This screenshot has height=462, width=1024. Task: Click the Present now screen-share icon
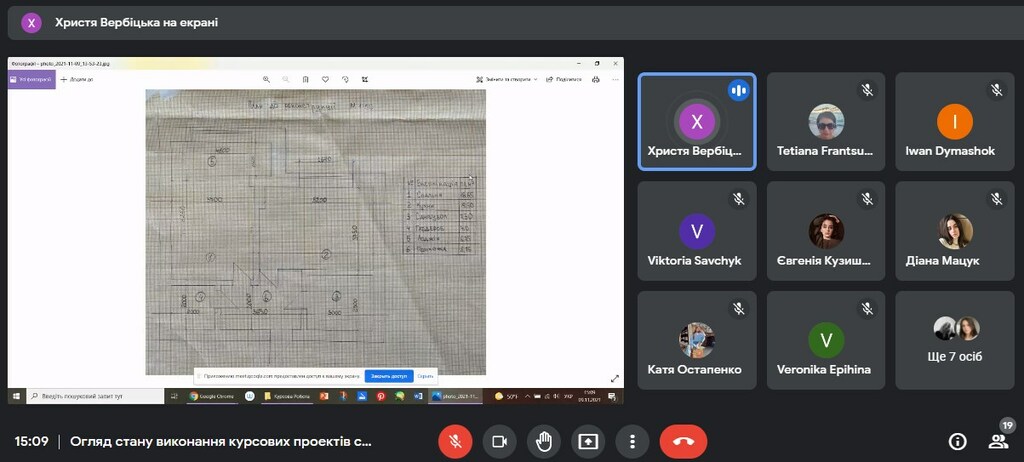click(587, 441)
